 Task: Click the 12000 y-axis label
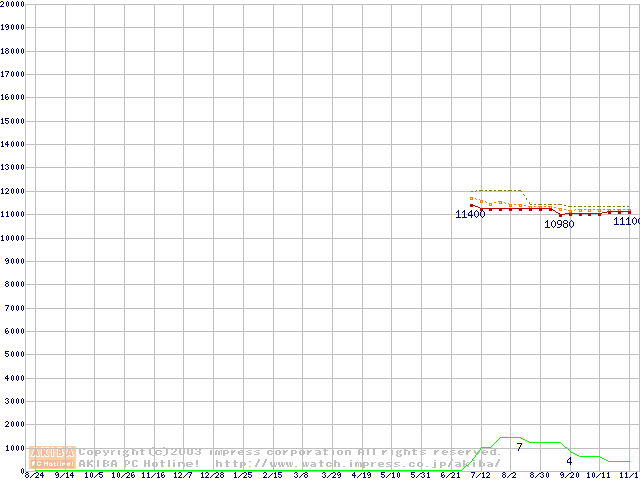tap(13, 191)
